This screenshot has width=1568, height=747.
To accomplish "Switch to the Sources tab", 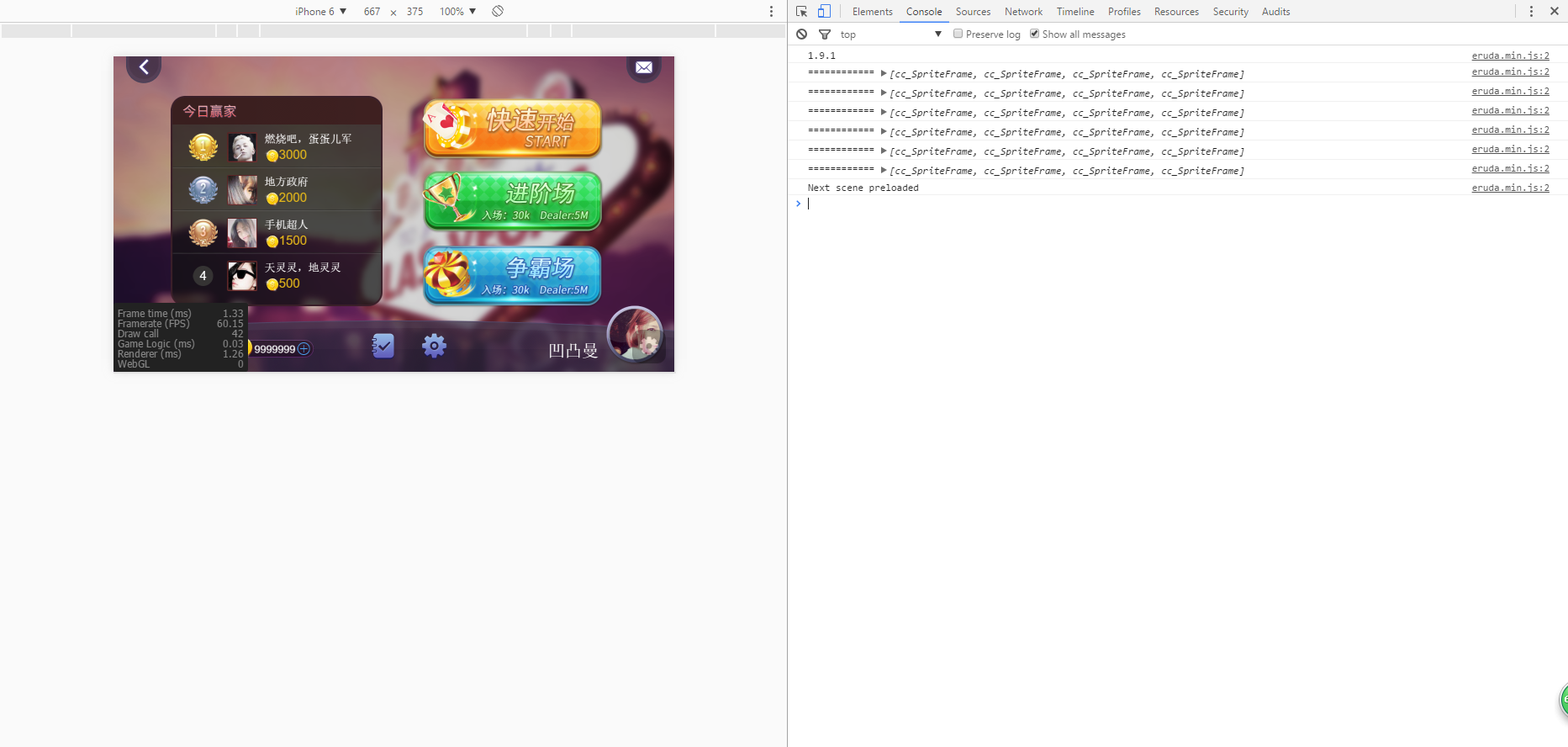I will (x=973, y=12).
